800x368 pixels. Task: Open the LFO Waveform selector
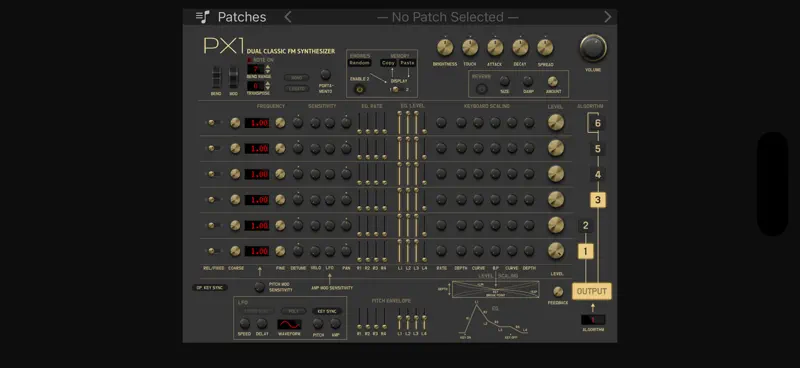[x=289, y=325]
